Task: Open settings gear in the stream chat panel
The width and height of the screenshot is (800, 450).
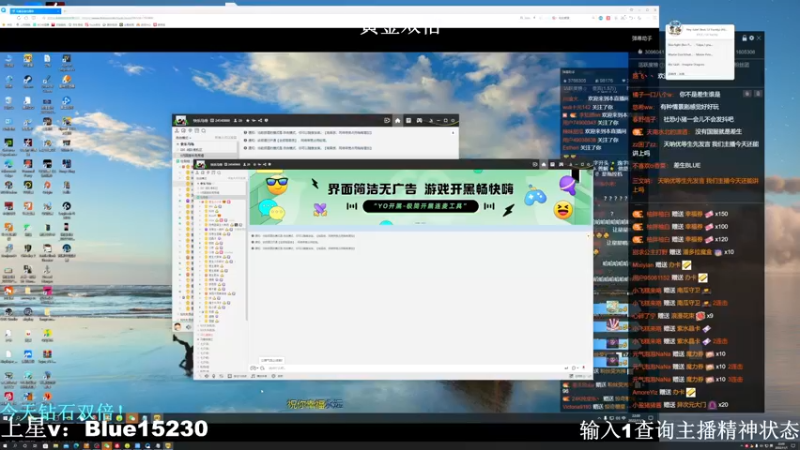Action: pos(752,38)
